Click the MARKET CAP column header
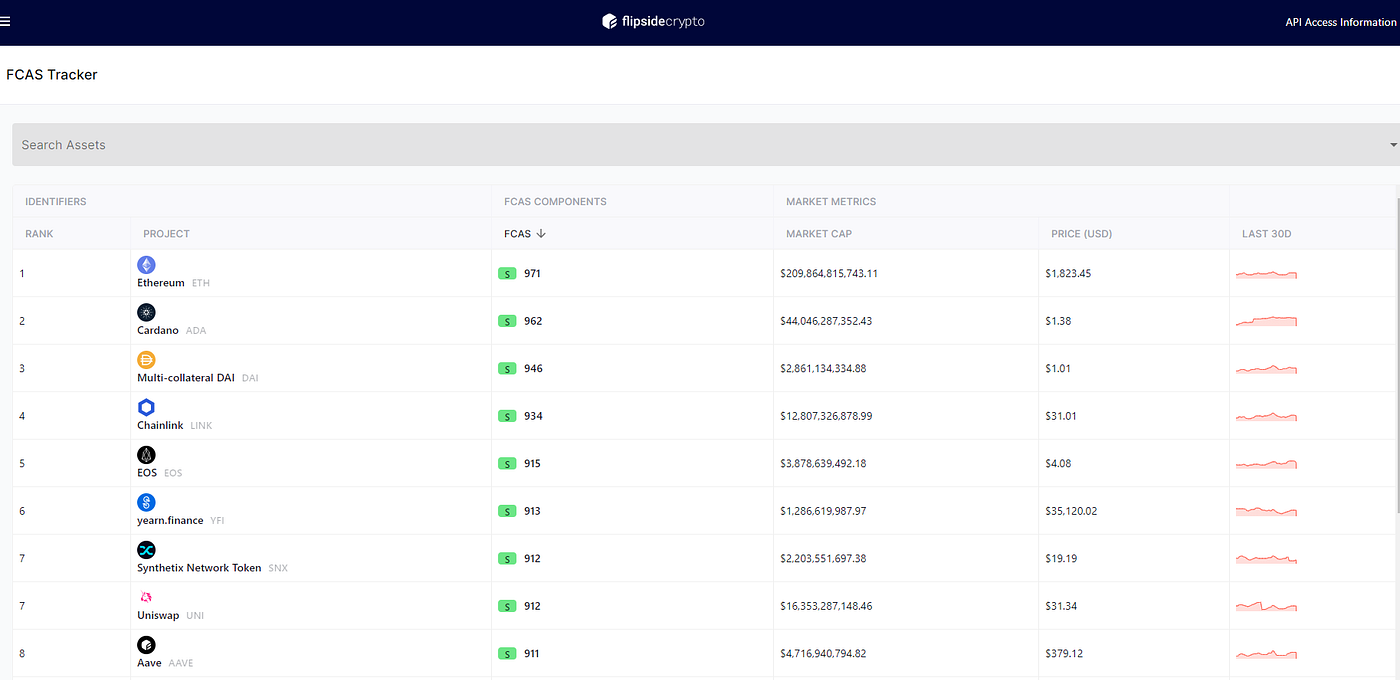 click(819, 234)
